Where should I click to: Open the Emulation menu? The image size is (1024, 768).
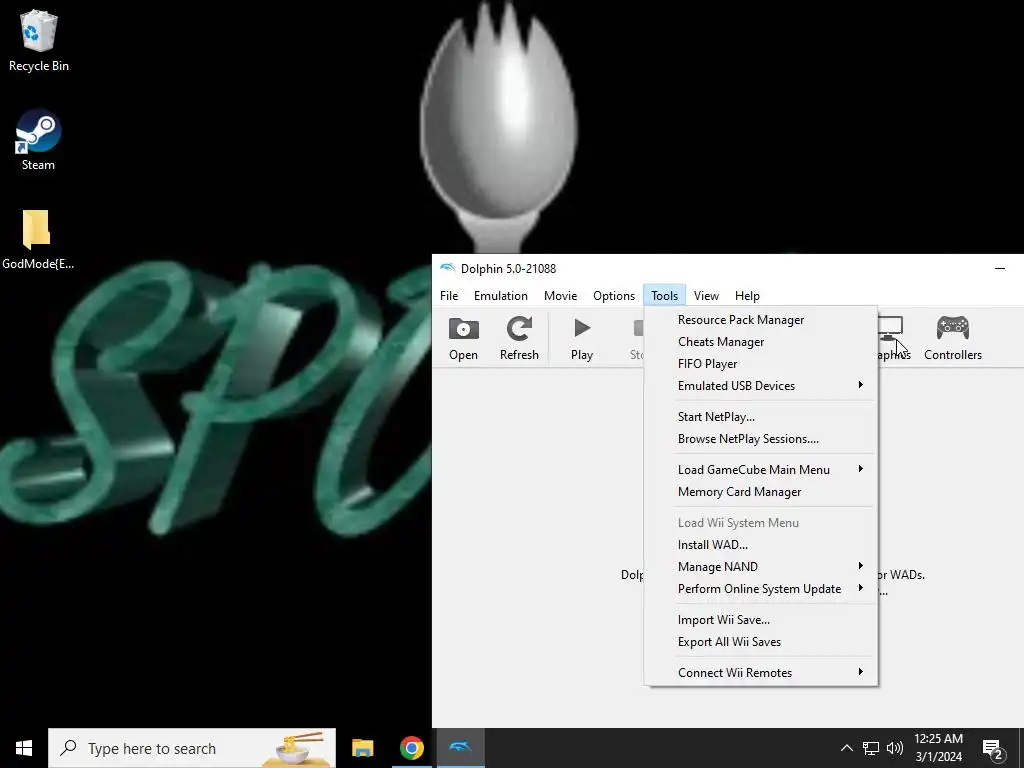coord(501,296)
